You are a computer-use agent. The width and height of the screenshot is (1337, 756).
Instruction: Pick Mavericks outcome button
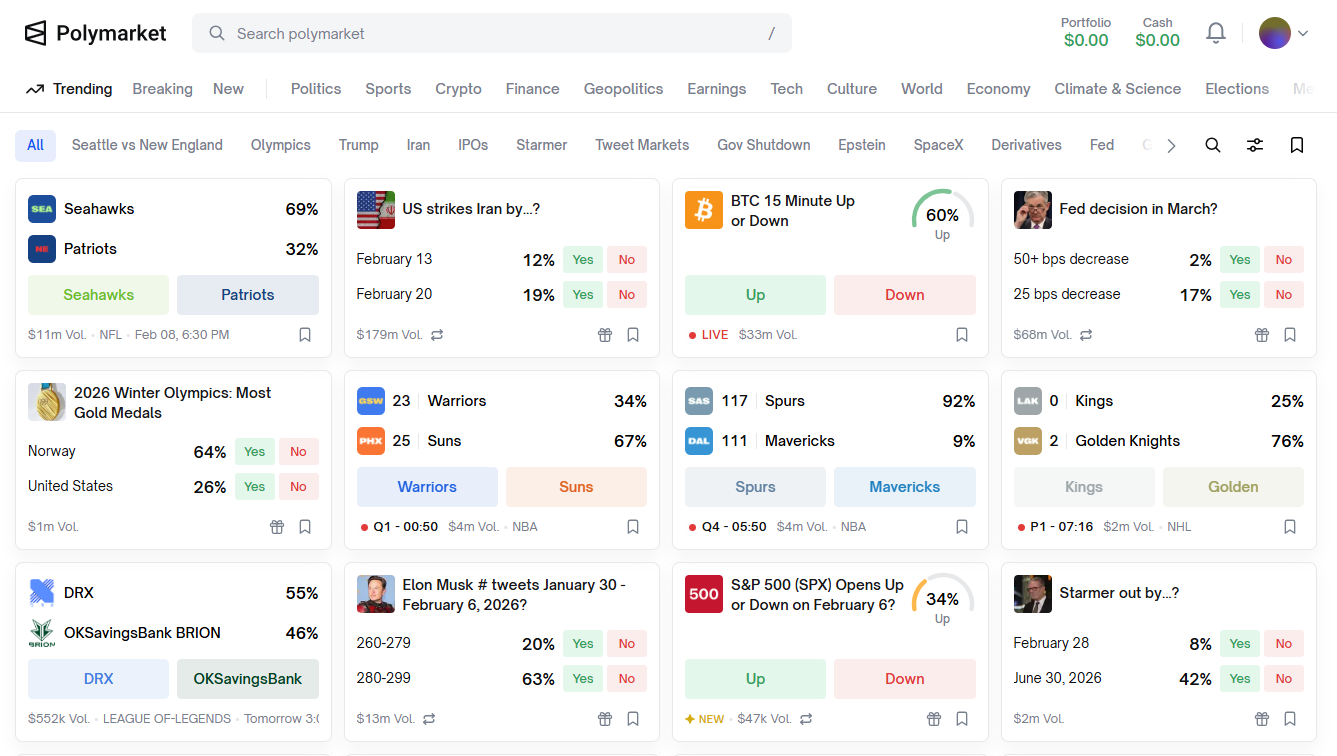(905, 487)
